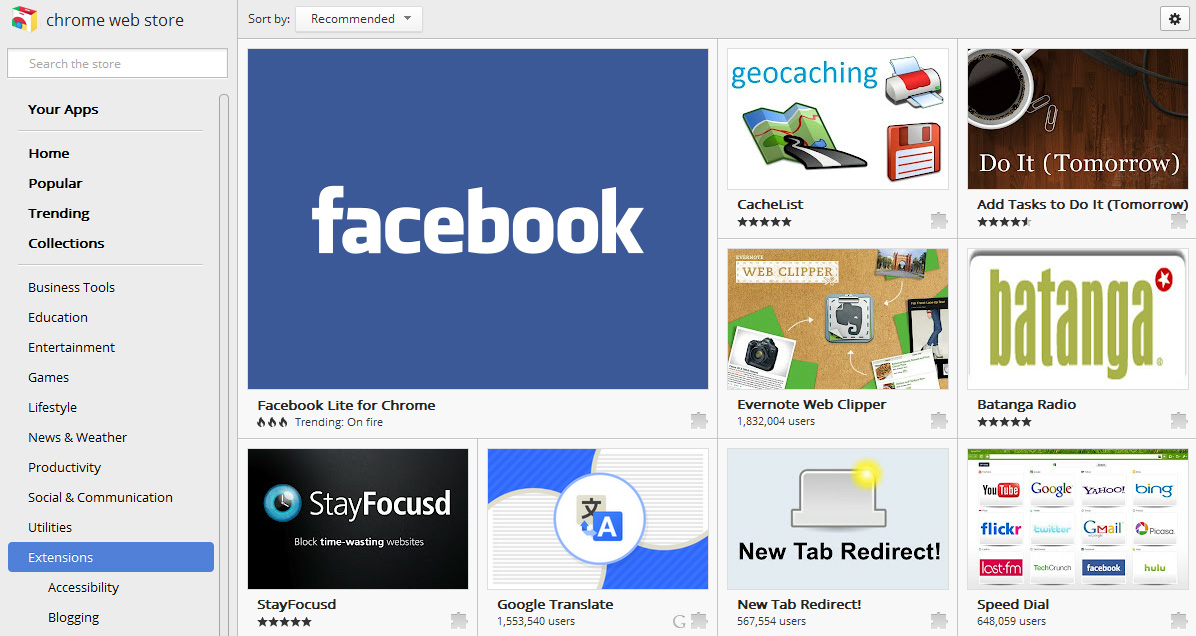Open the Chrome Web Store logo
Image resolution: width=1196 pixels, height=636 pixels.
[97, 18]
